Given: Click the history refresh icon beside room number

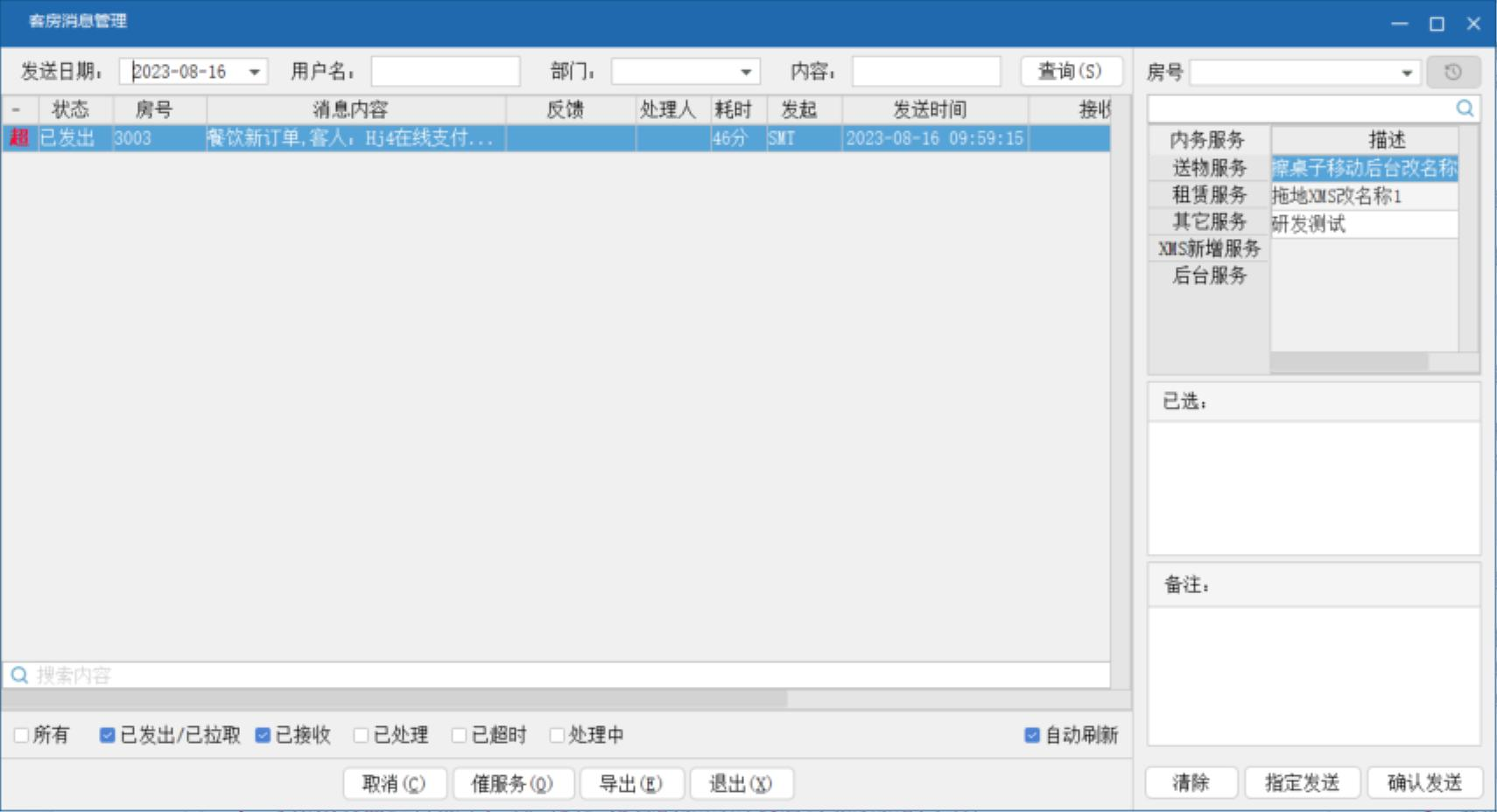Looking at the screenshot, I should coord(1452,72).
